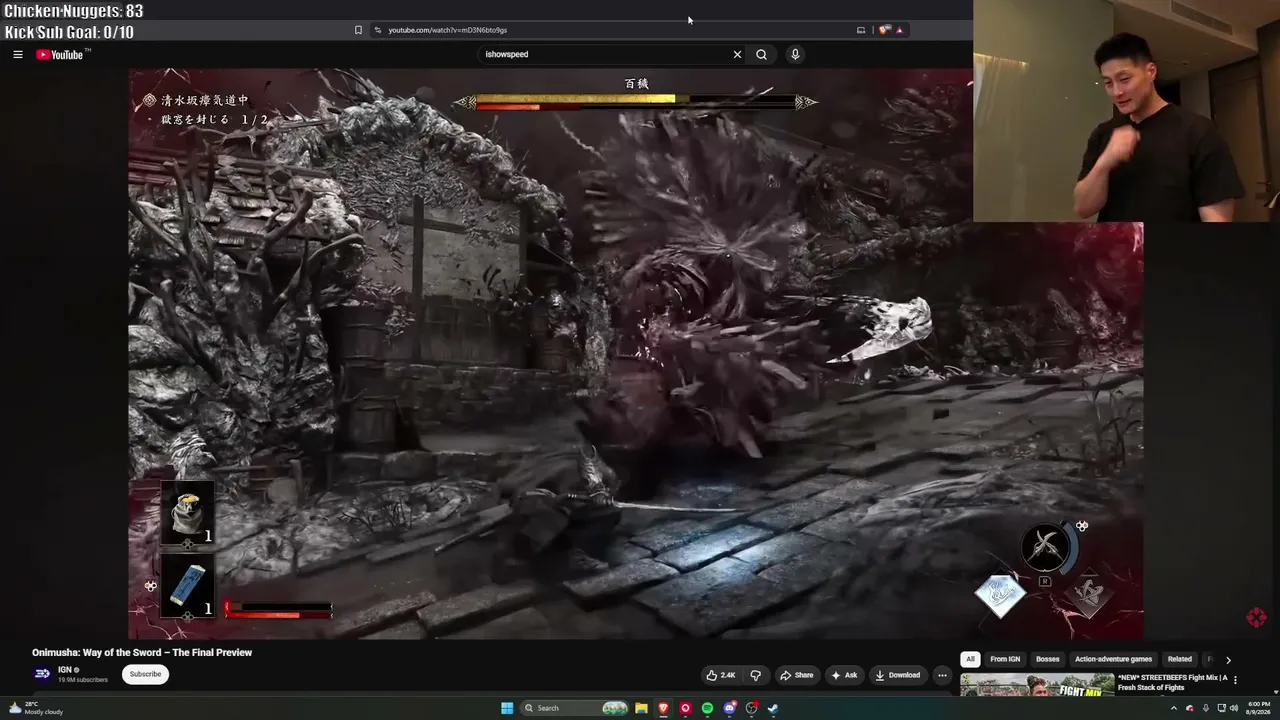
Task: Select the Bosses filter chip
Action: tap(1047, 660)
